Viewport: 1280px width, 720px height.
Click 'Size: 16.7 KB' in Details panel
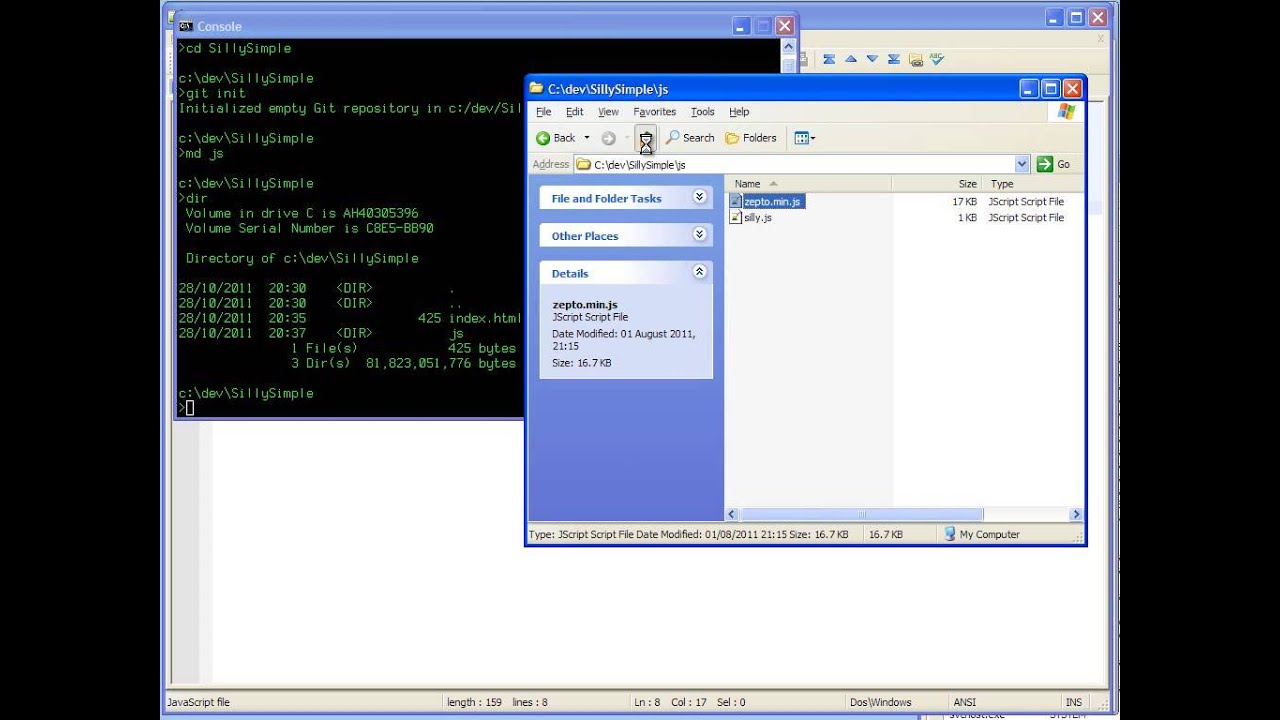[x=581, y=363]
